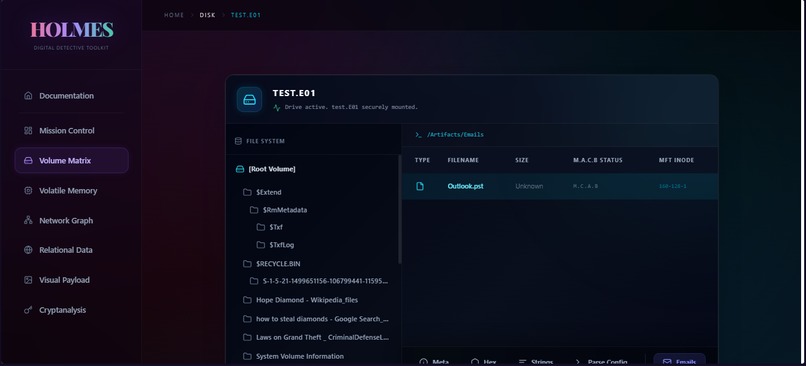Click the Network Graph nodes icon
Screen dimensions: 806x366
(28, 220)
